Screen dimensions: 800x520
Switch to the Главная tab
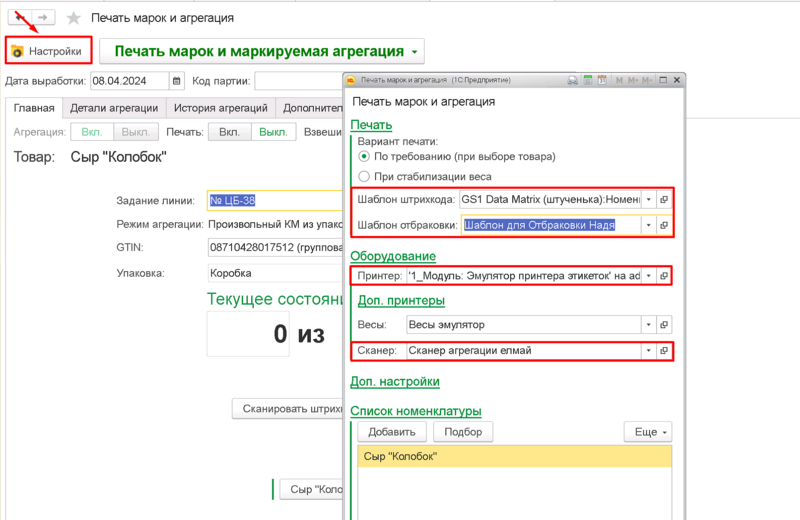(34, 108)
